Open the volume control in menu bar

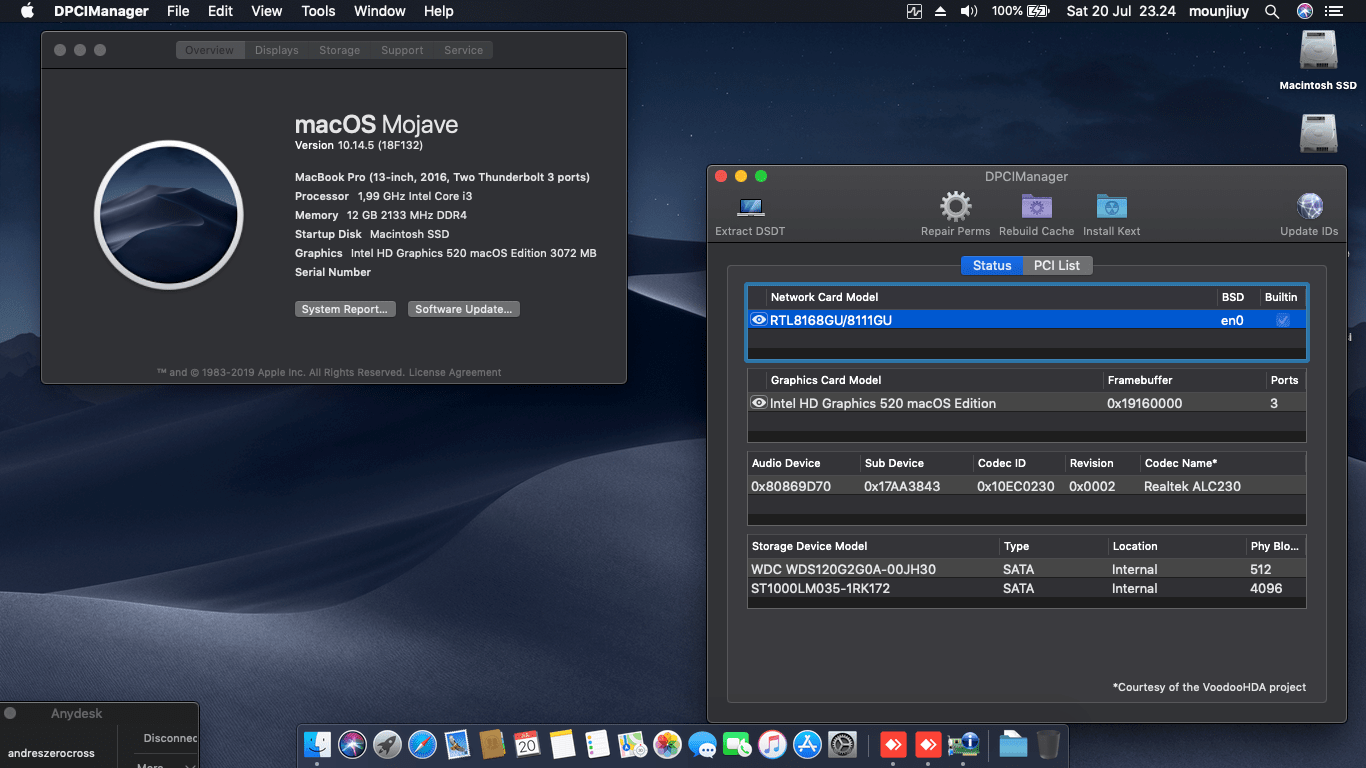pos(968,11)
